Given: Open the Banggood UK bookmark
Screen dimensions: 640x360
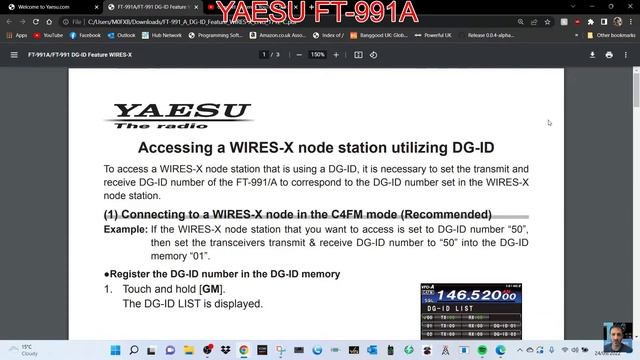Looking at the screenshot, I should tap(379, 36).
